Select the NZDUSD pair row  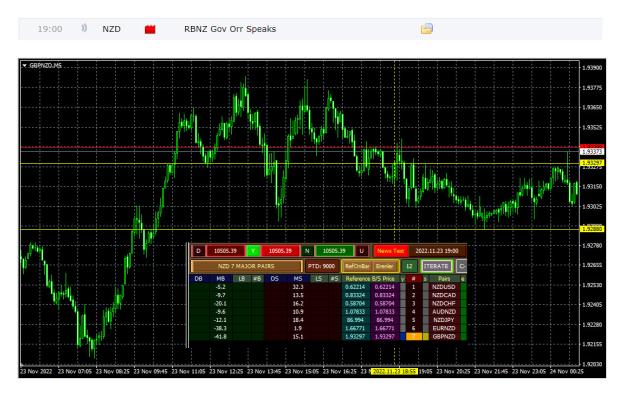(444, 287)
